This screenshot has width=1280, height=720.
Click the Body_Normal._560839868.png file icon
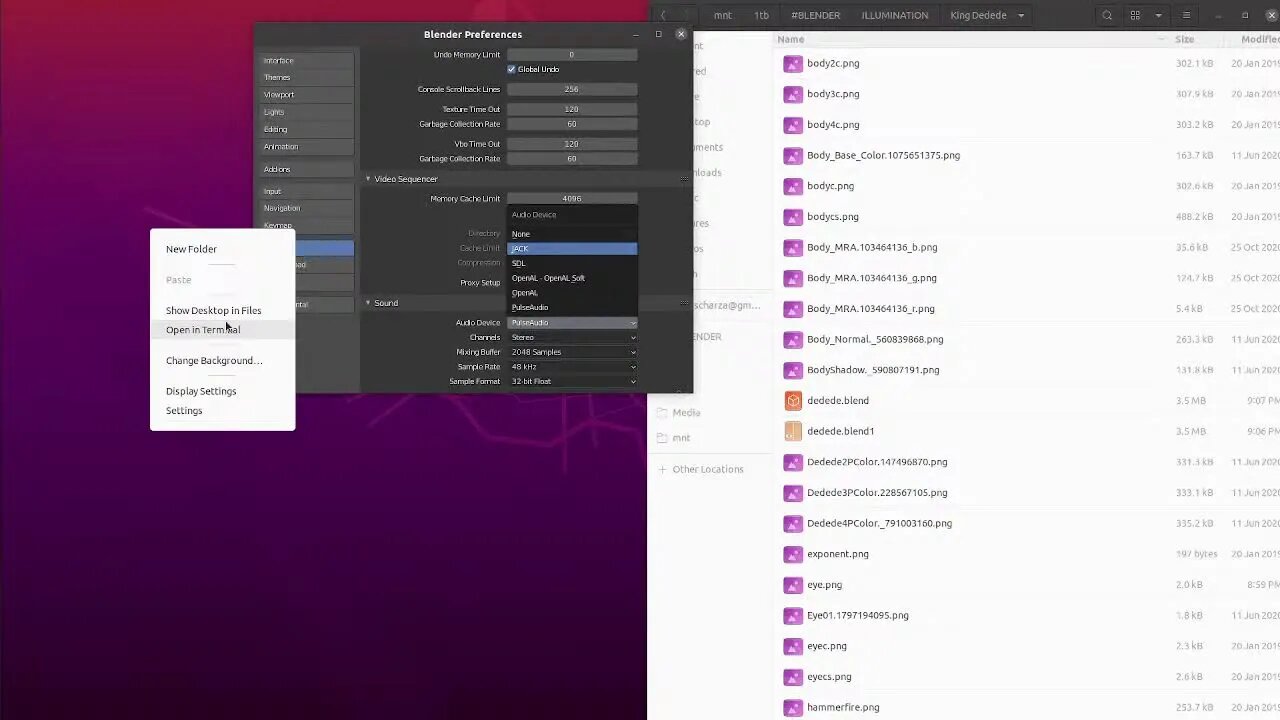pos(793,339)
